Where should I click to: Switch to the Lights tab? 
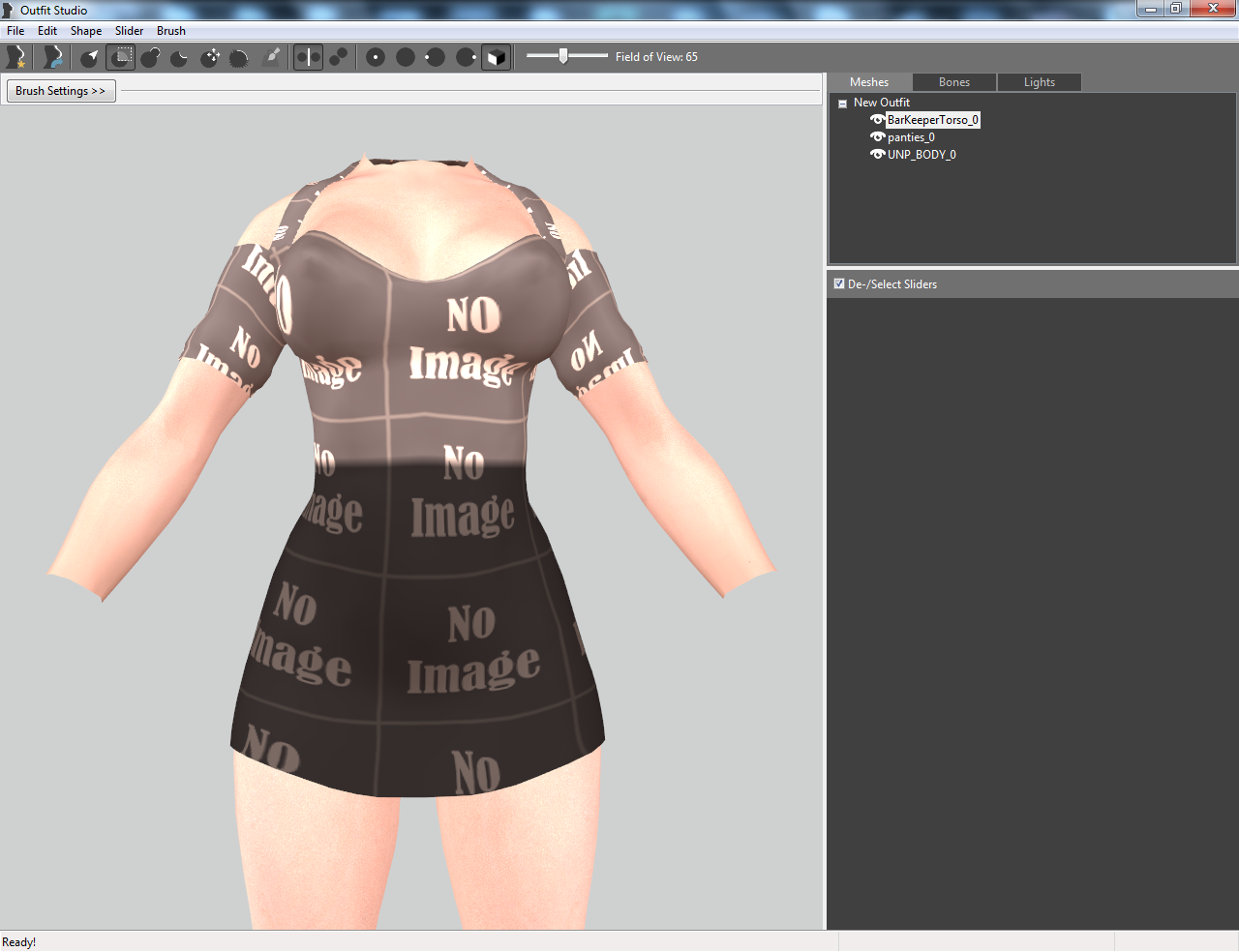(1039, 82)
